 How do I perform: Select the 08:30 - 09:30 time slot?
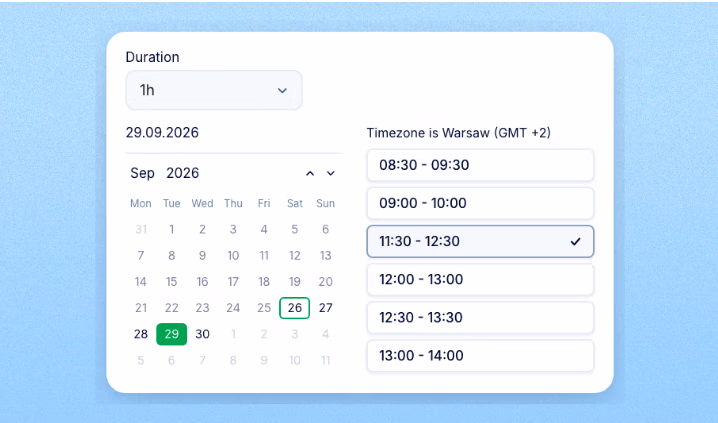tap(480, 165)
